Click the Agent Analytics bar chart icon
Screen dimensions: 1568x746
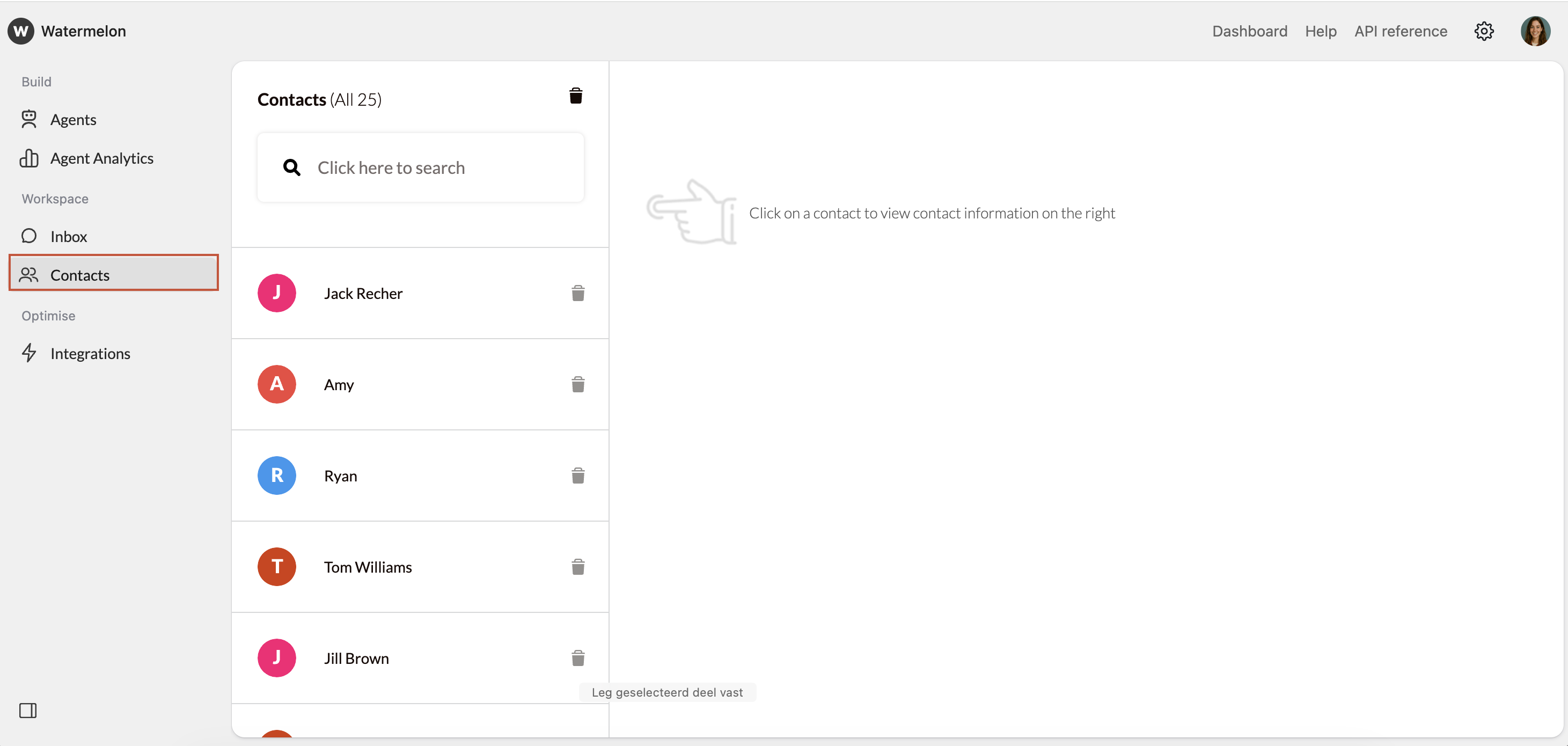point(28,158)
